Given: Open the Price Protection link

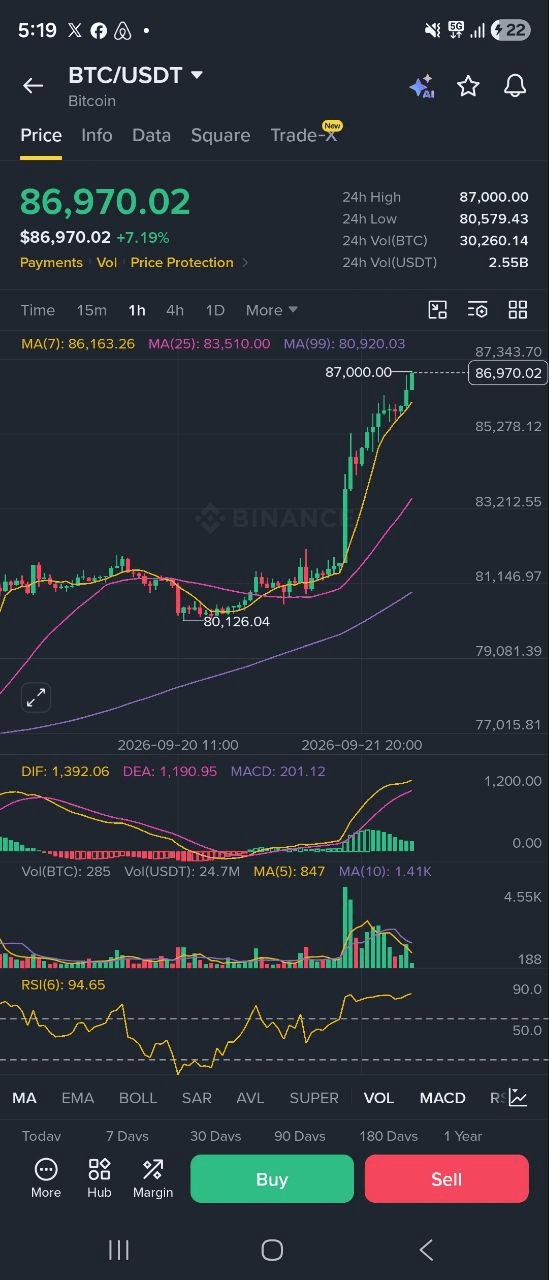Looking at the screenshot, I should point(182,263).
